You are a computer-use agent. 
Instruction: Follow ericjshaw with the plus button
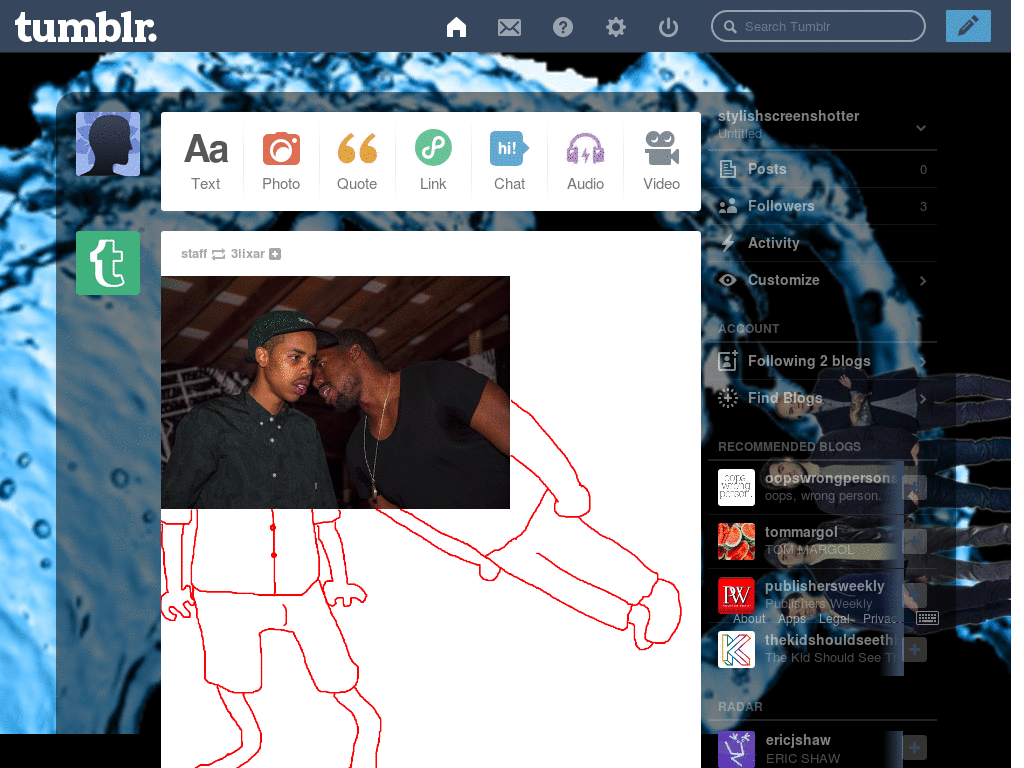point(914,748)
